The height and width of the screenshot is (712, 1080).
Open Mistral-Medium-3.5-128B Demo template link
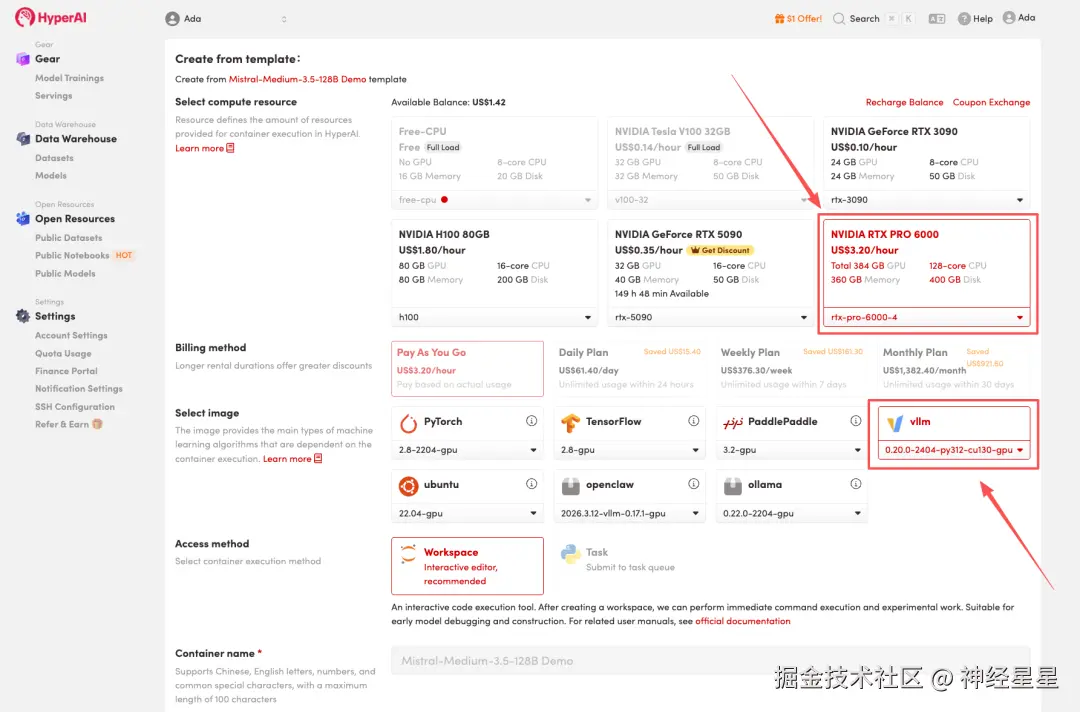click(298, 79)
